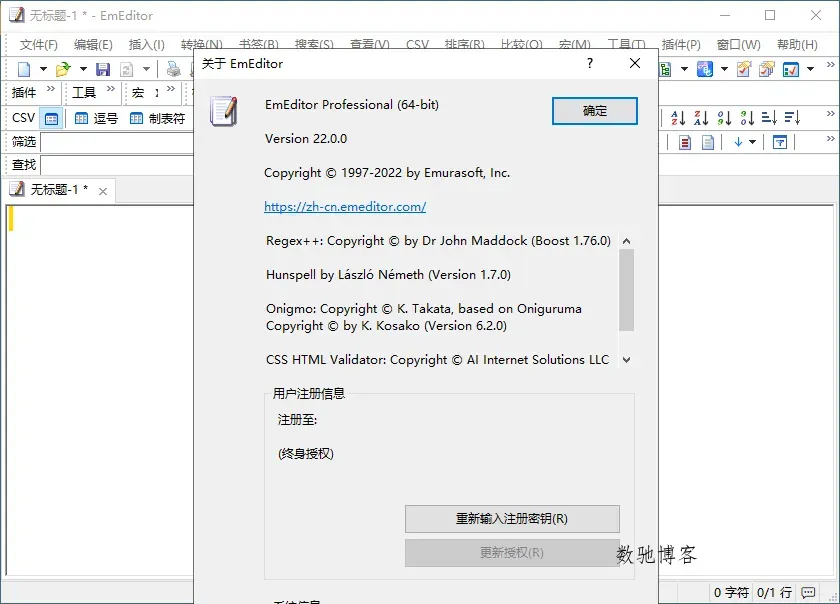Click the filter window funnel icon
This screenshot has height=604, width=840.
780,142
